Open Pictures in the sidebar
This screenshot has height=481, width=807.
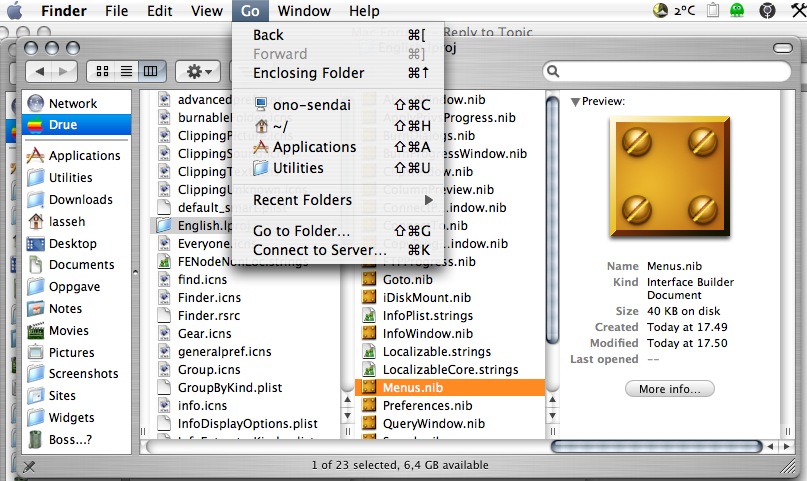tap(76, 352)
